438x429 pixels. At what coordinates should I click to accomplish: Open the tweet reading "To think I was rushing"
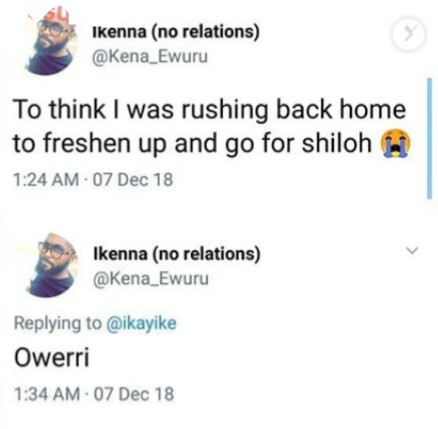point(211,127)
